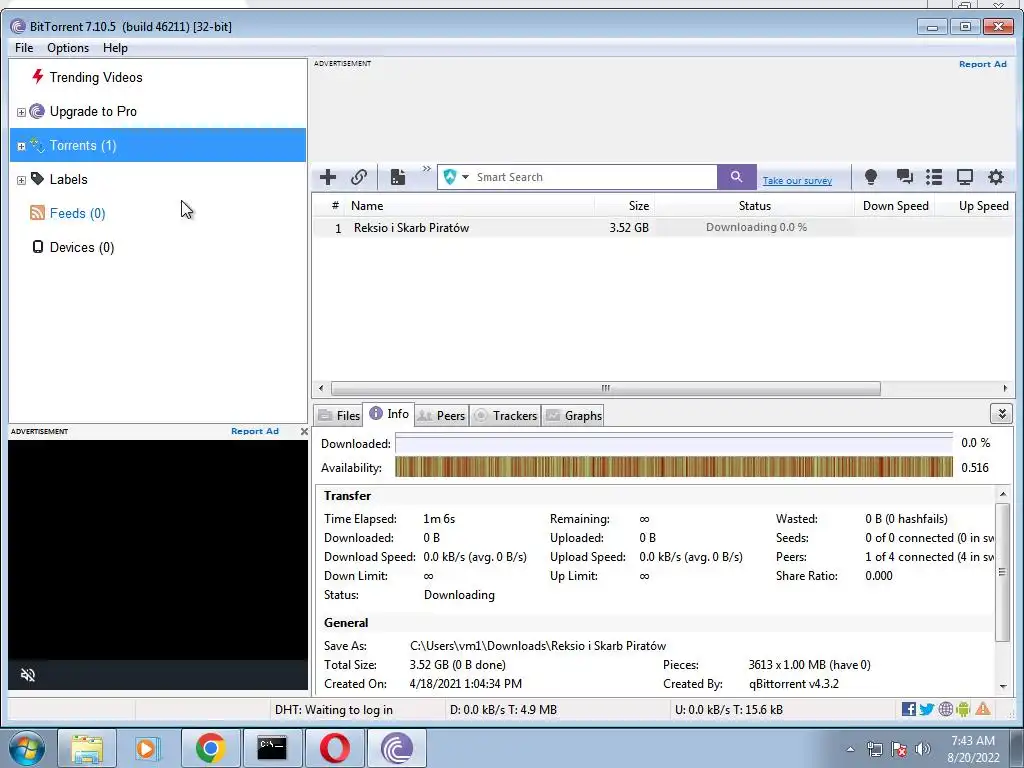Sort by the Down Speed column header
1024x768 pixels.
point(895,206)
